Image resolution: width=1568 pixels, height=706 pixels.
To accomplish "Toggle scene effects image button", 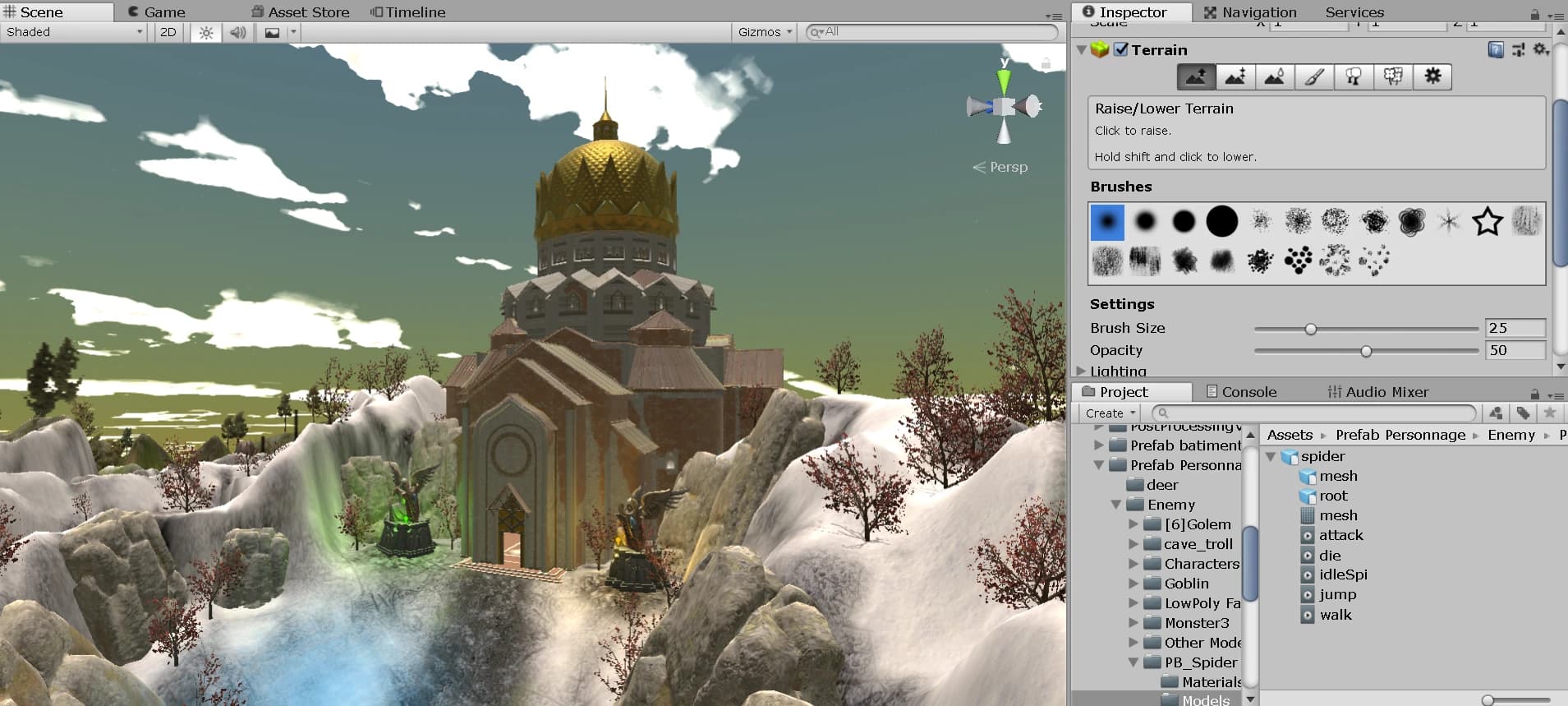I will click(272, 32).
